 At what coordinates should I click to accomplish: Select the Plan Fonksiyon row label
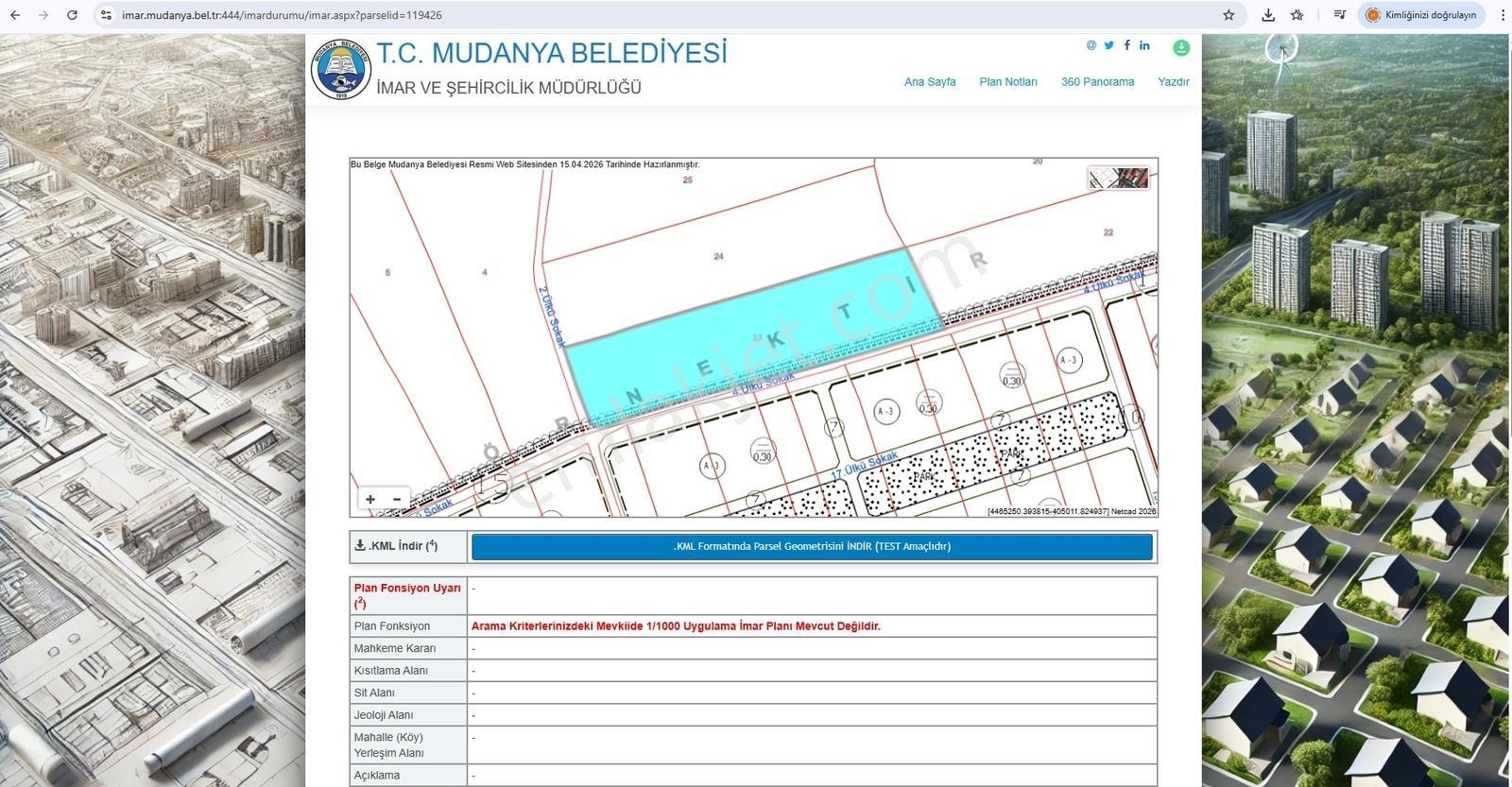pyautogui.click(x=391, y=626)
